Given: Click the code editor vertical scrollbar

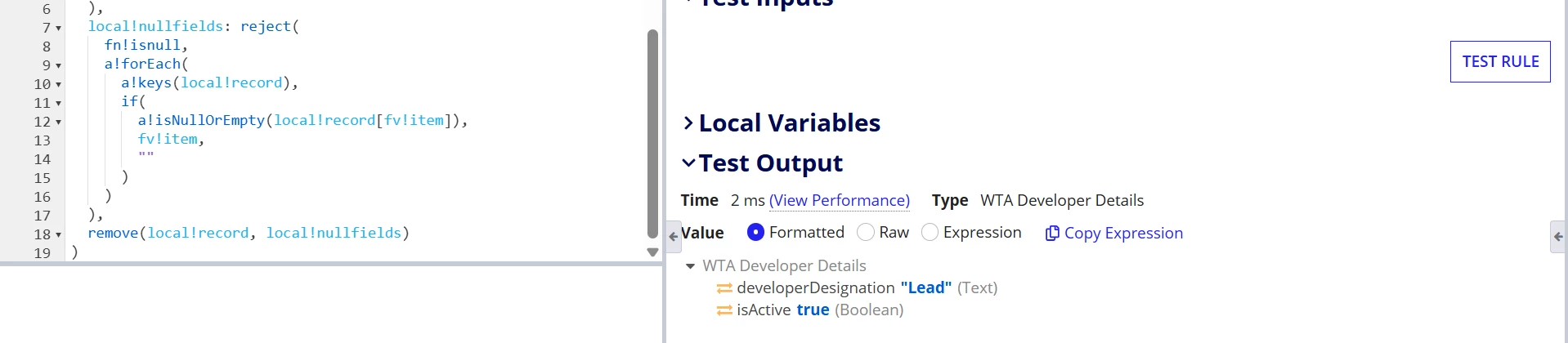Looking at the screenshot, I should [x=652, y=133].
